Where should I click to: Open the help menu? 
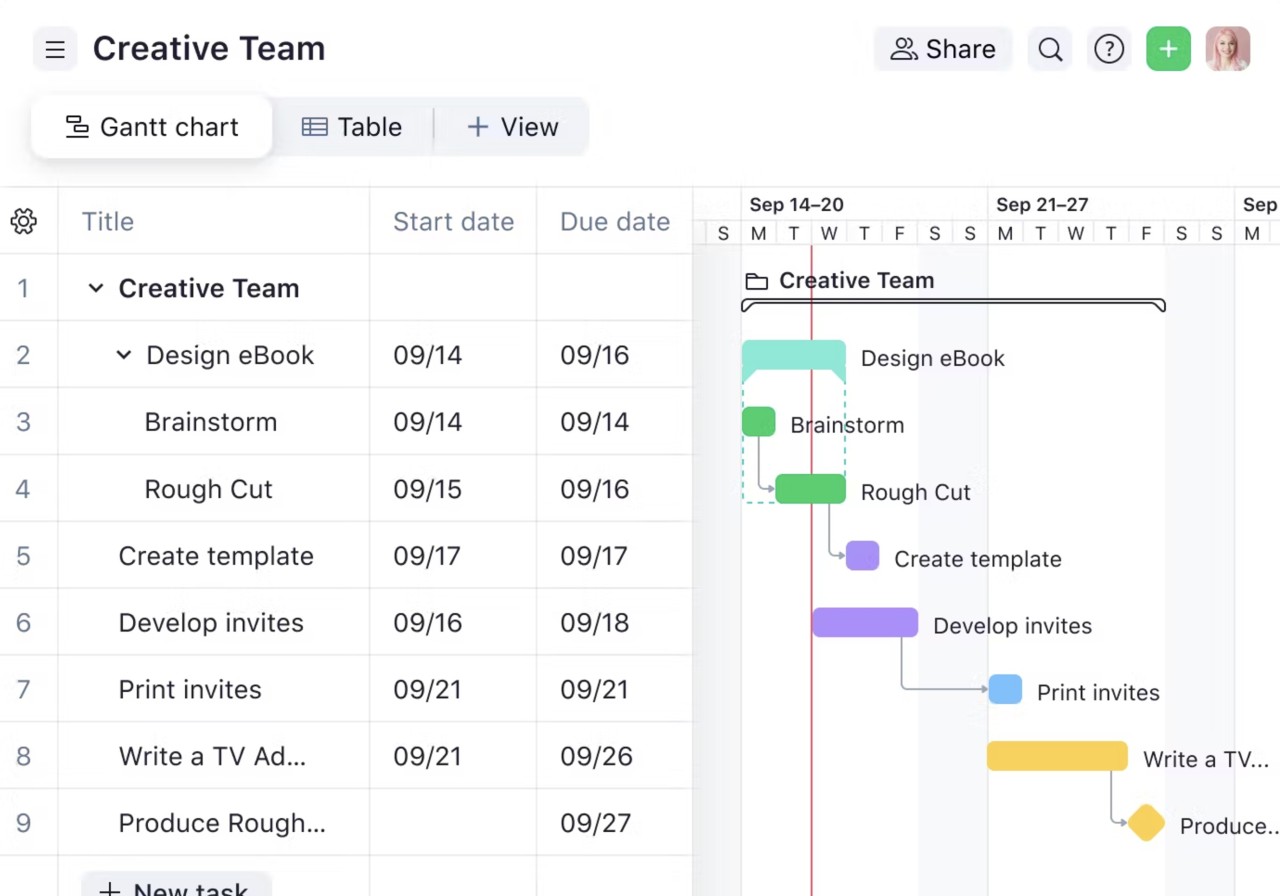click(x=1109, y=48)
